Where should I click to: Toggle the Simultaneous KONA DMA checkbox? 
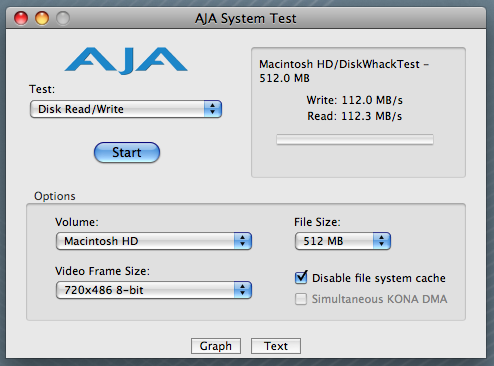[x=301, y=299]
